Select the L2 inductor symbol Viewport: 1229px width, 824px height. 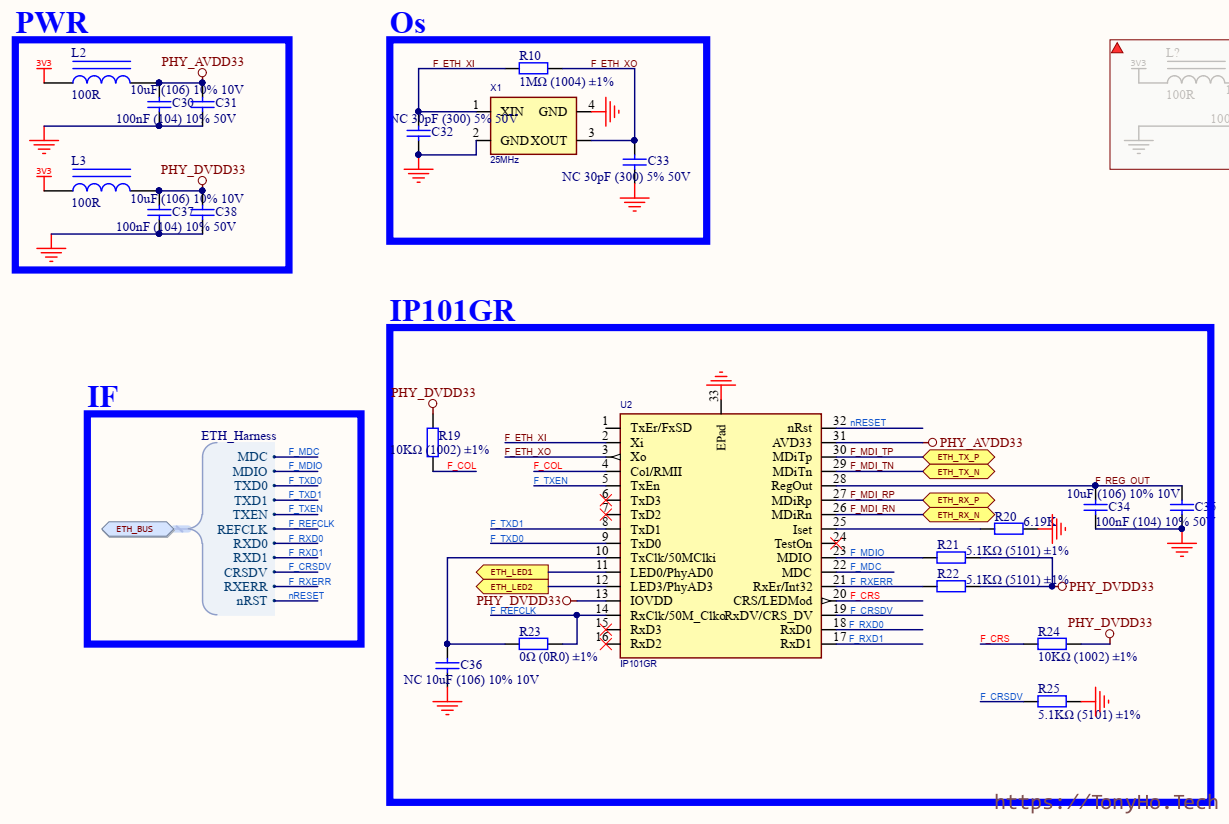click(x=101, y=80)
